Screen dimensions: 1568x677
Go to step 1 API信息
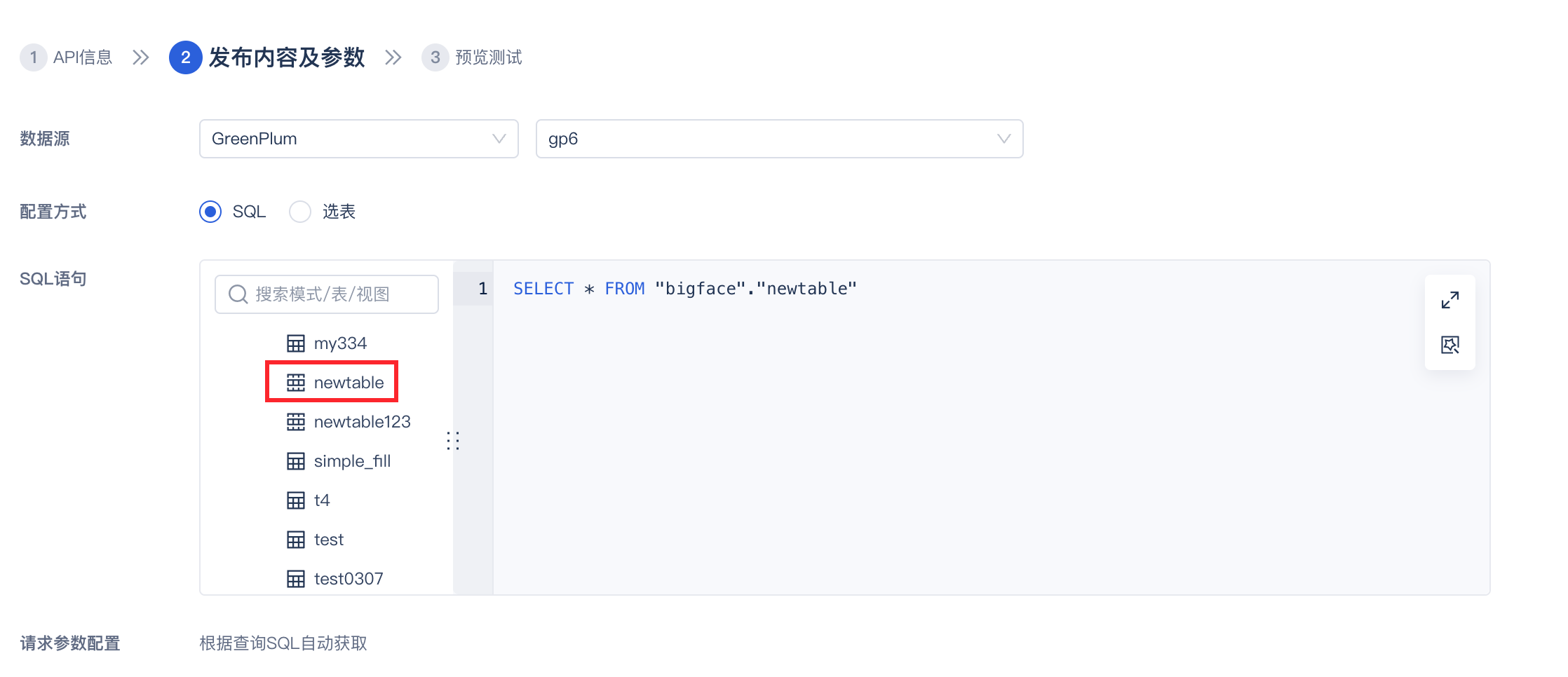tap(67, 57)
